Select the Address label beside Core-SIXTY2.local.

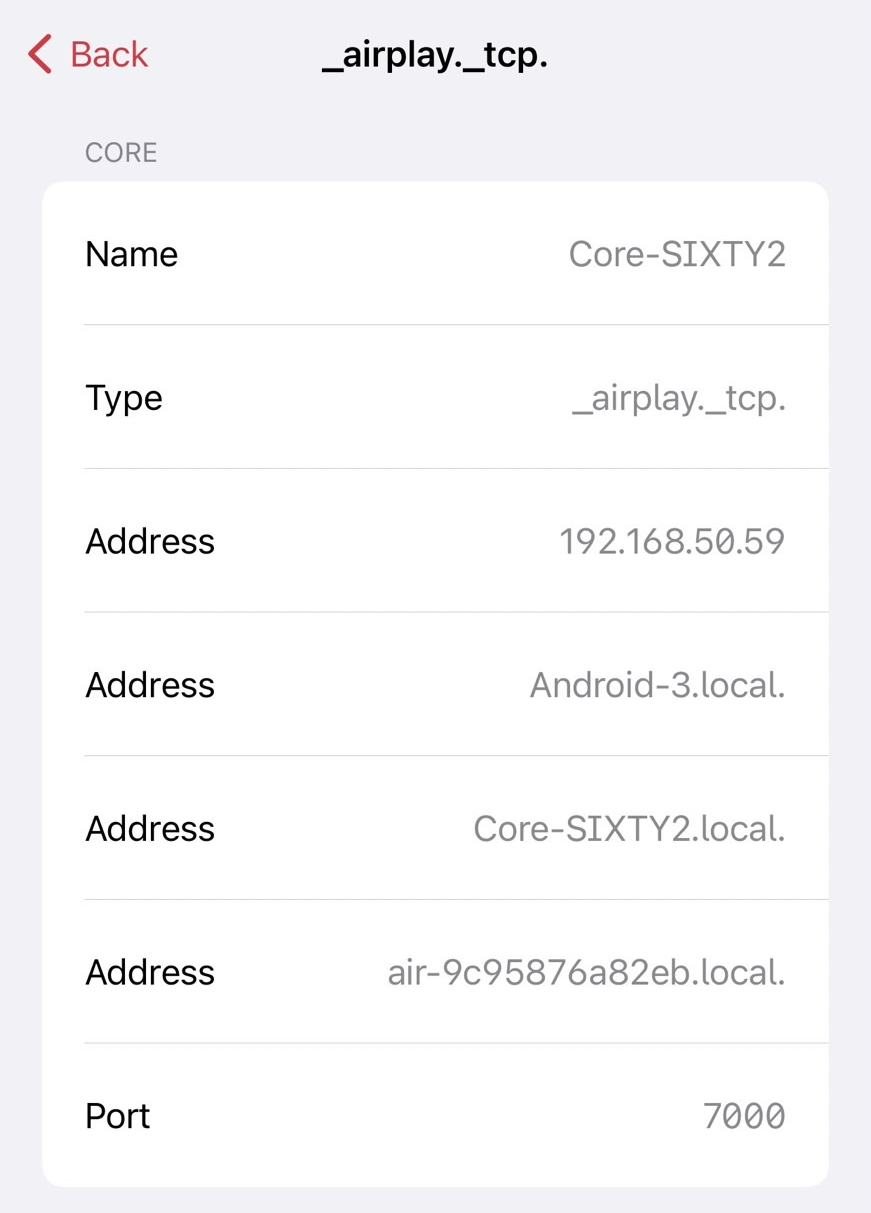(150, 828)
